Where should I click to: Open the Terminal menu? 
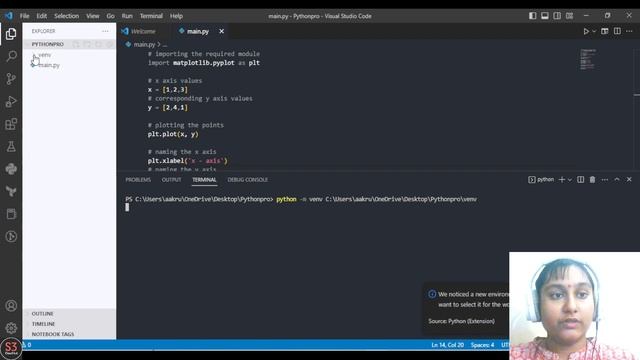click(x=151, y=16)
